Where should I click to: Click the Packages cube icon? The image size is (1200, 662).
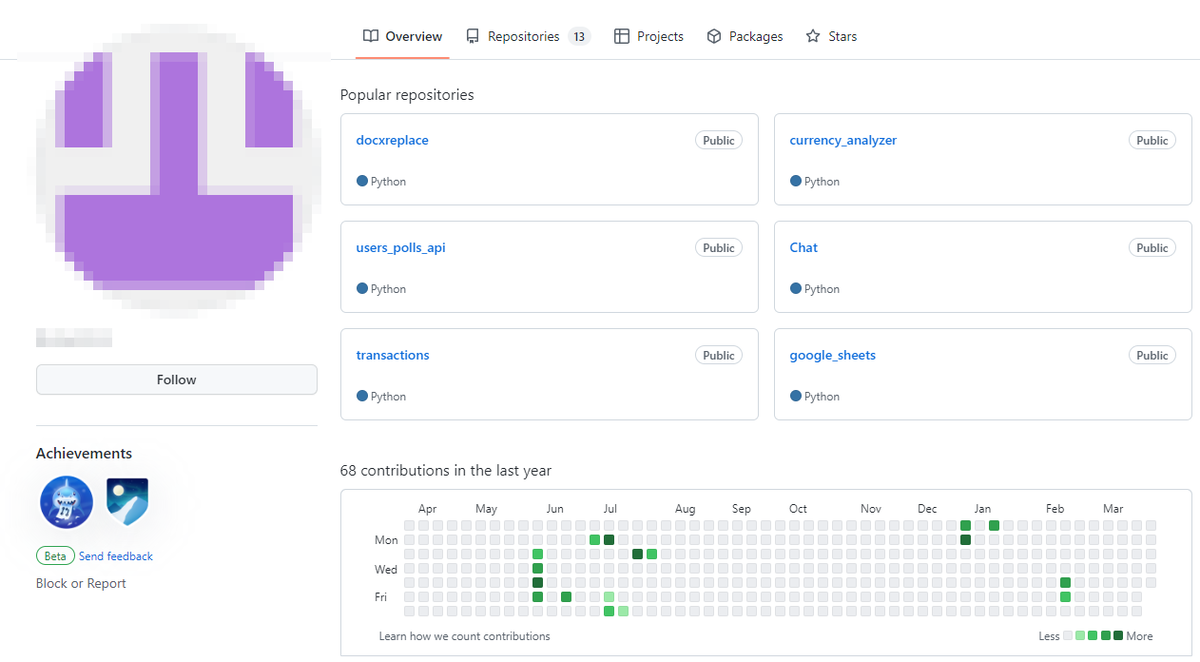coord(714,36)
